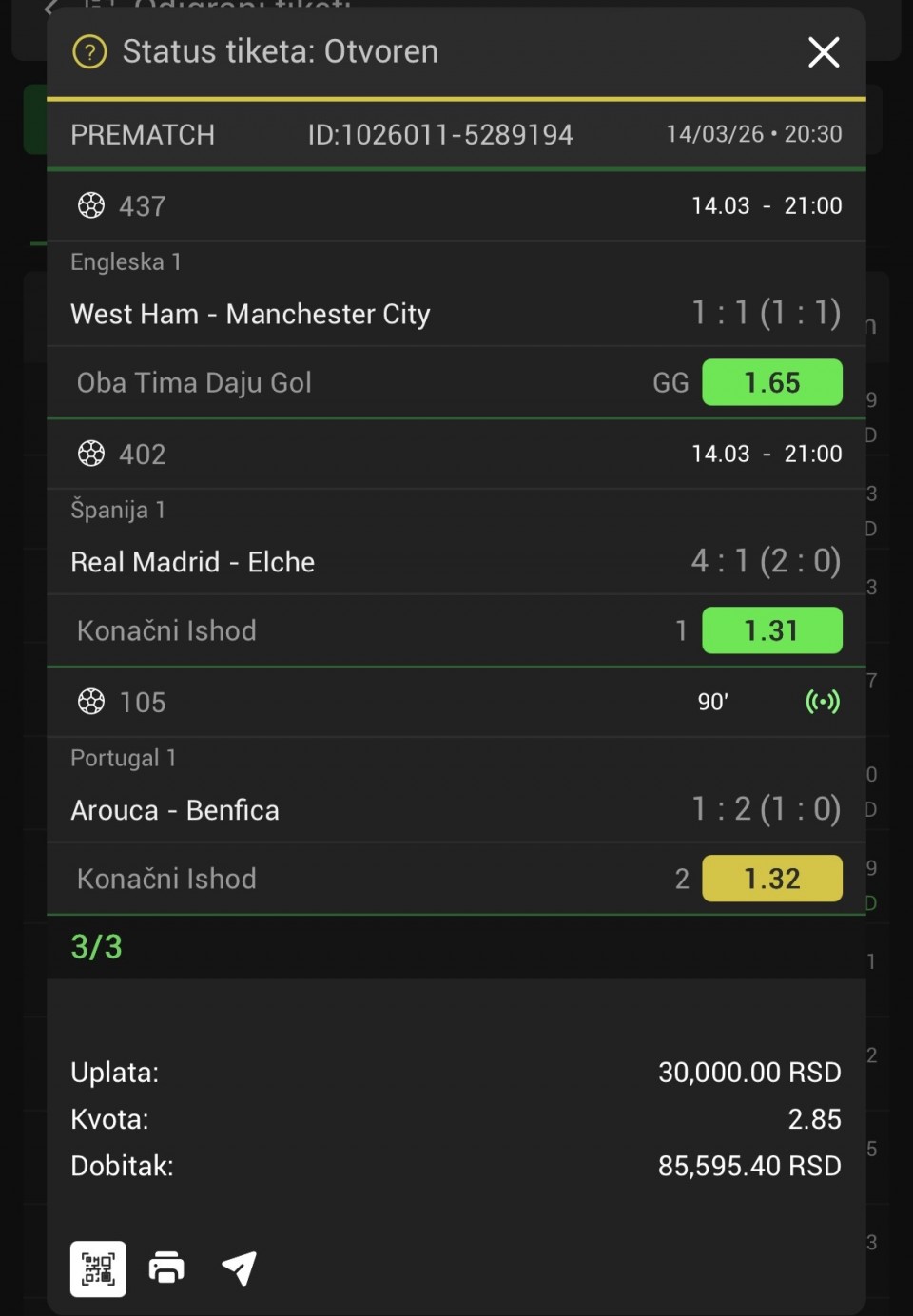Open the QR code icon
The image size is (913, 1316).
coord(98,1268)
